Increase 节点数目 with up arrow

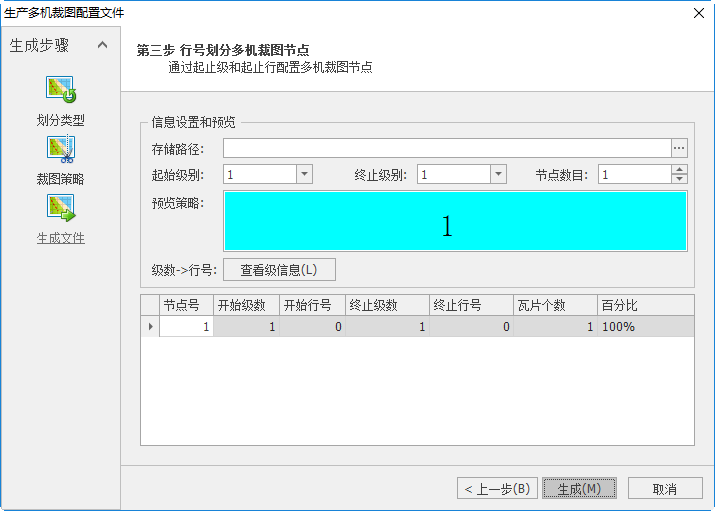(680, 169)
